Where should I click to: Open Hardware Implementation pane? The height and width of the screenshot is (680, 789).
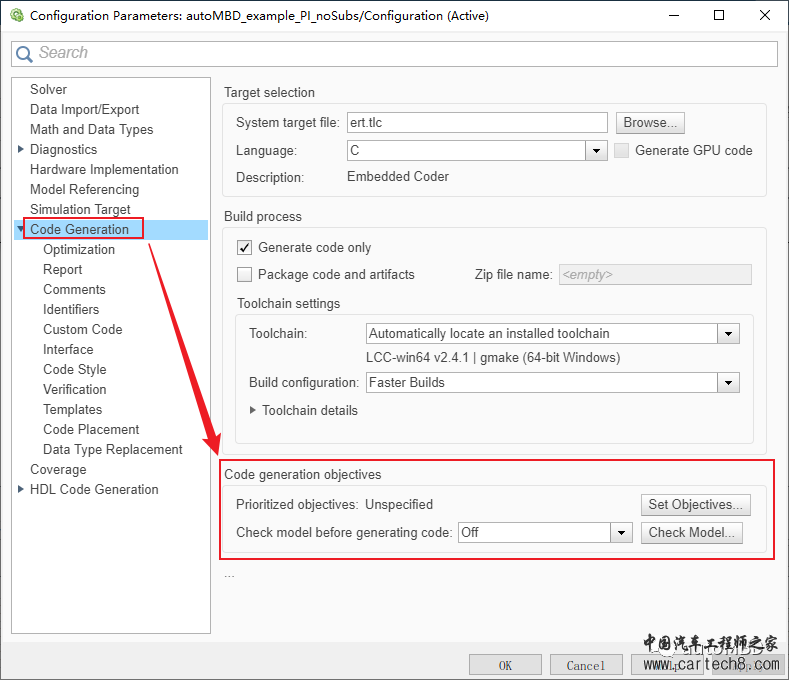point(104,170)
